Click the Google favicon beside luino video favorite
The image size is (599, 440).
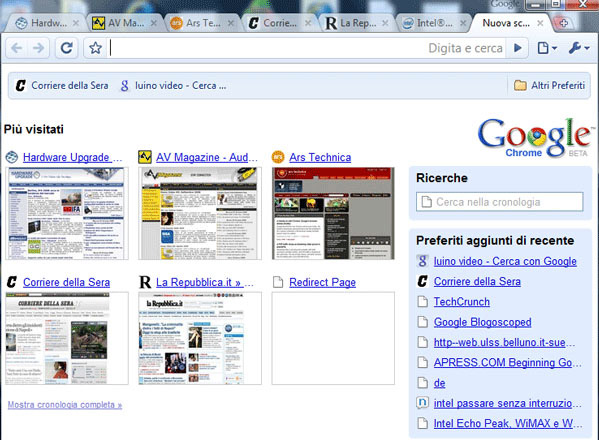pos(422,261)
